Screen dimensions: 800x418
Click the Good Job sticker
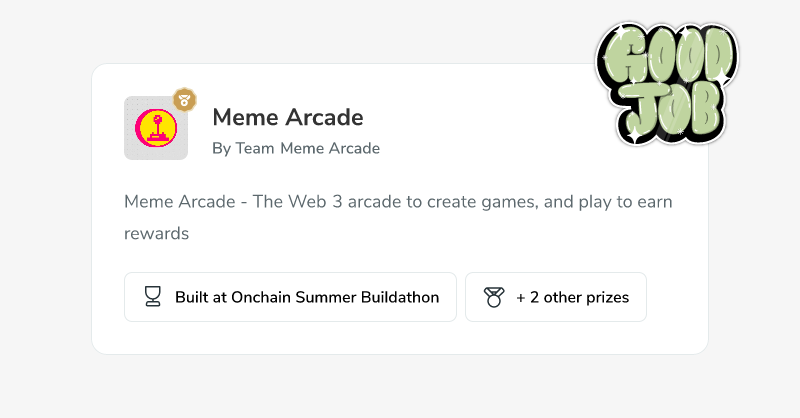(x=666, y=83)
